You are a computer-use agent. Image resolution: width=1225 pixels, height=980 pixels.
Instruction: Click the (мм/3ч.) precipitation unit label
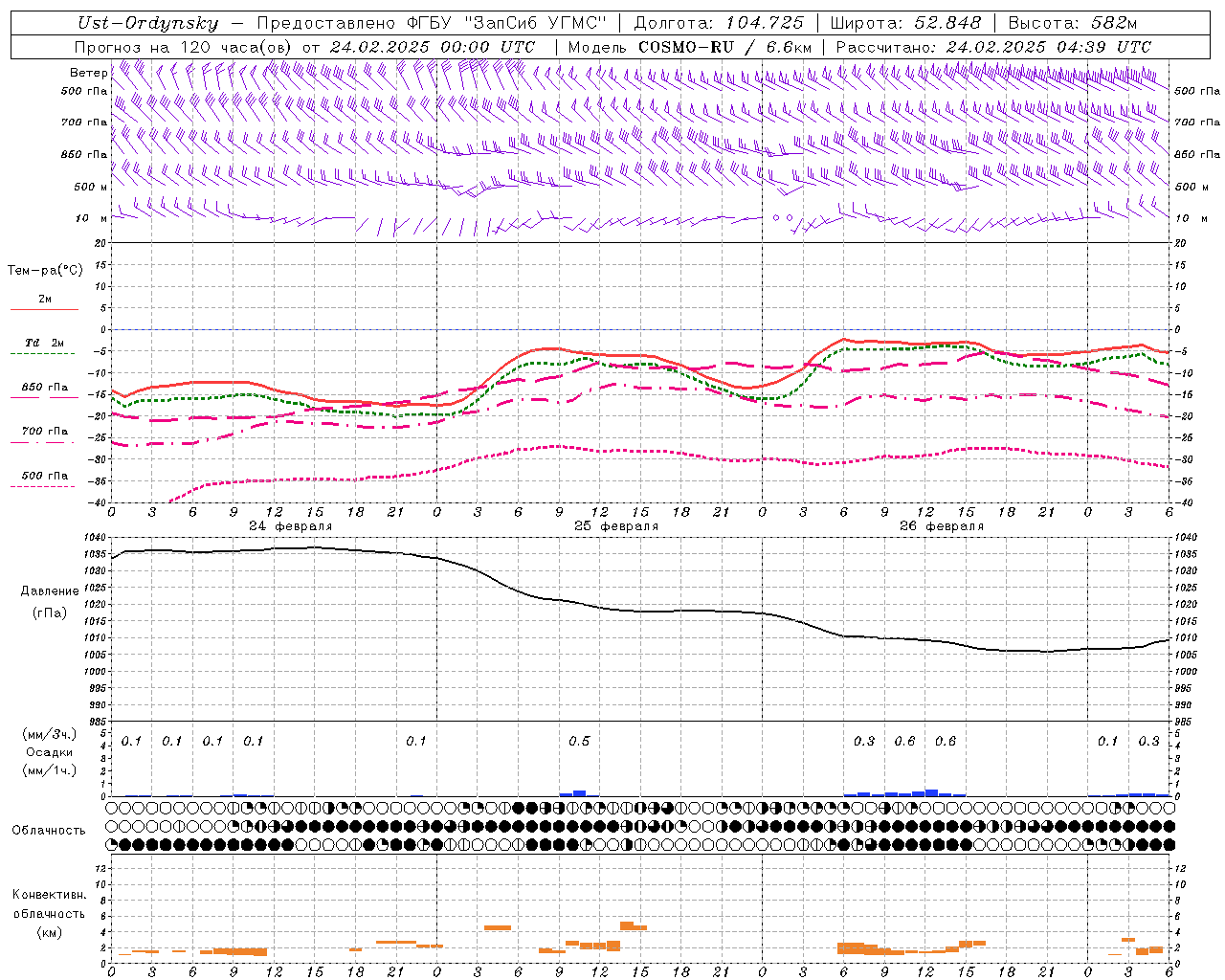point(50,734)
